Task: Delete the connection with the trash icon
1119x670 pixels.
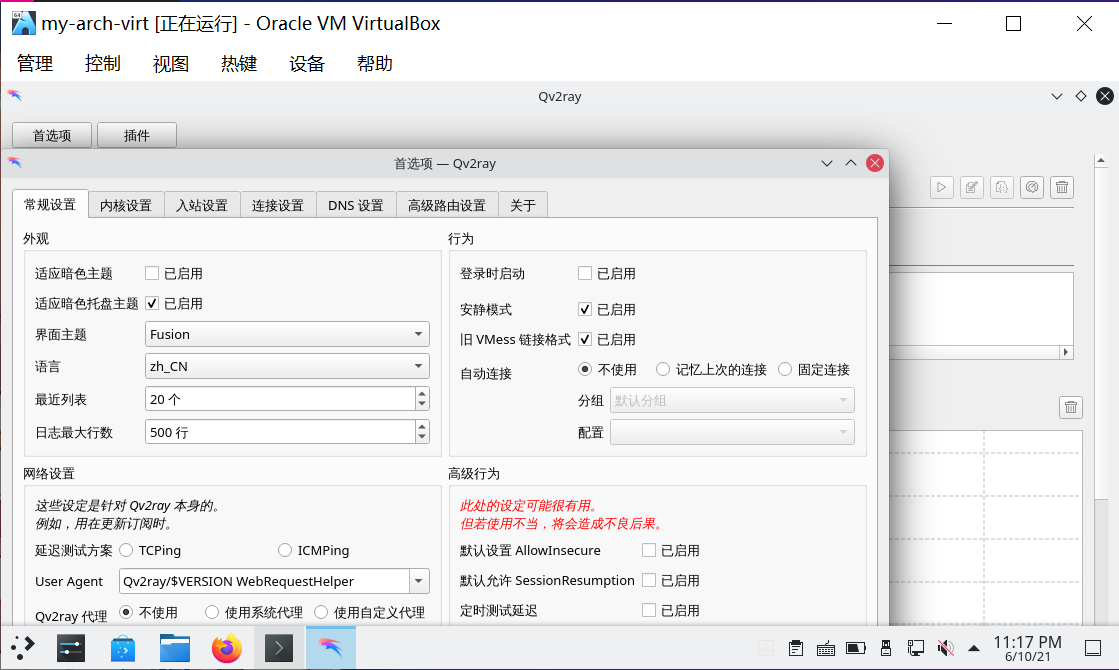Action: 1061,187
